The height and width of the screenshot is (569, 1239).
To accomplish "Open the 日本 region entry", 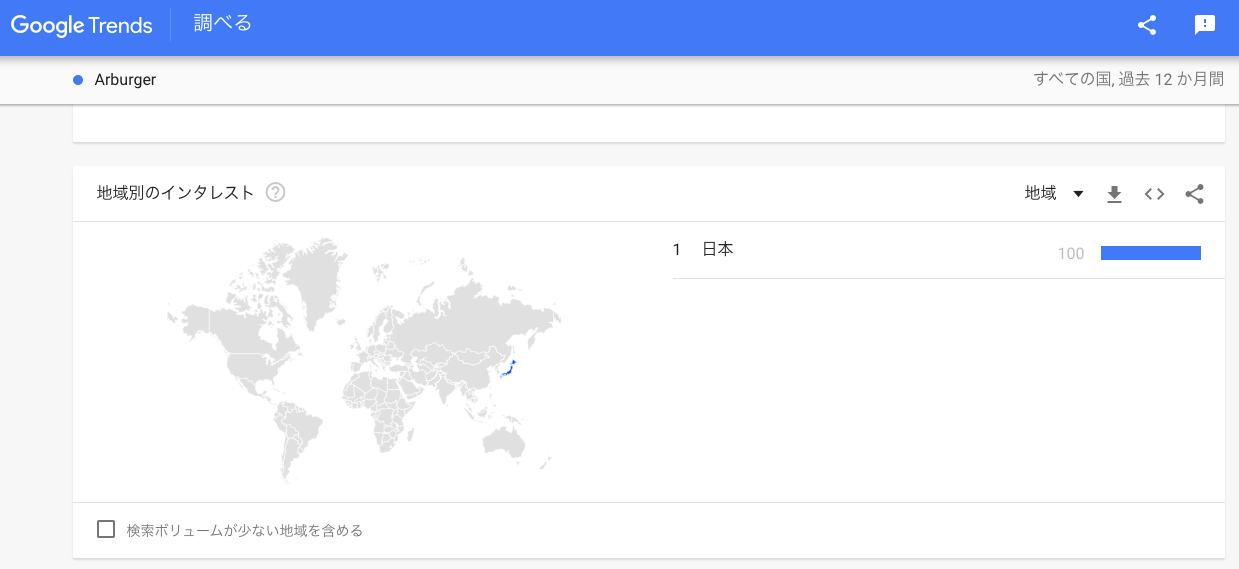I will (718, 250).
